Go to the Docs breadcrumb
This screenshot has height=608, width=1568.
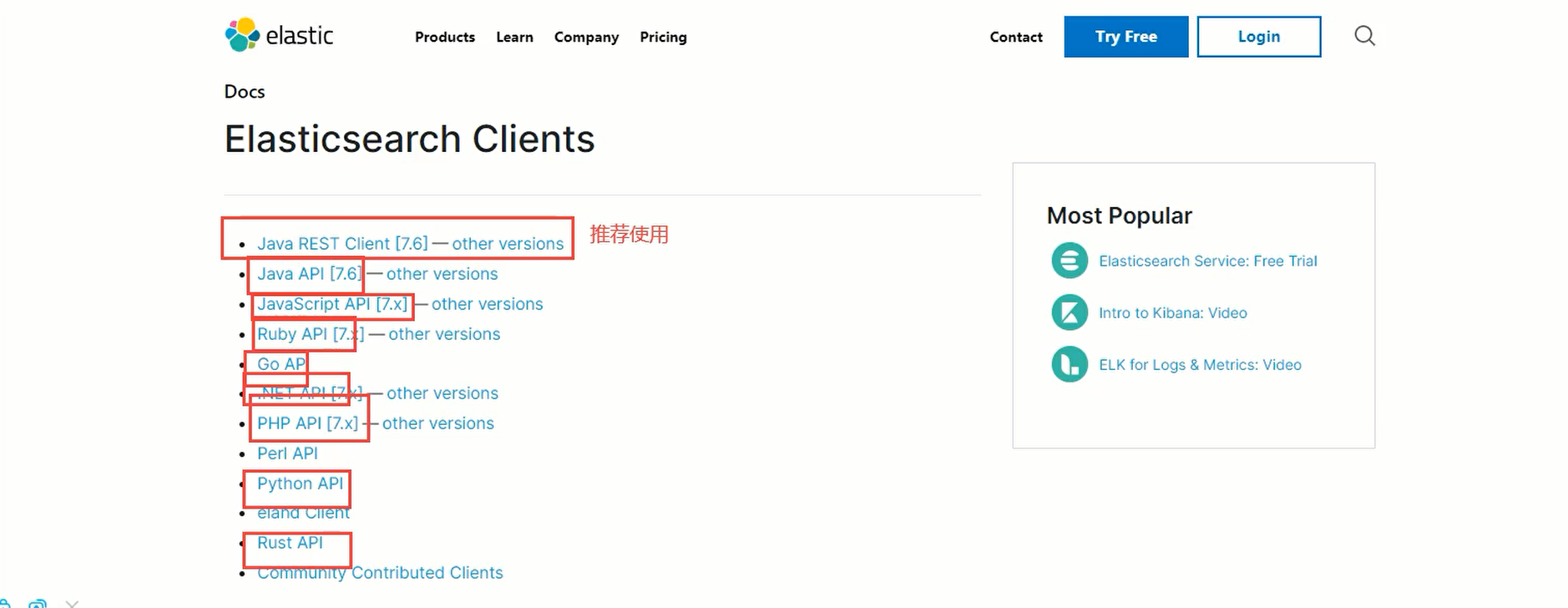(245, 92)
